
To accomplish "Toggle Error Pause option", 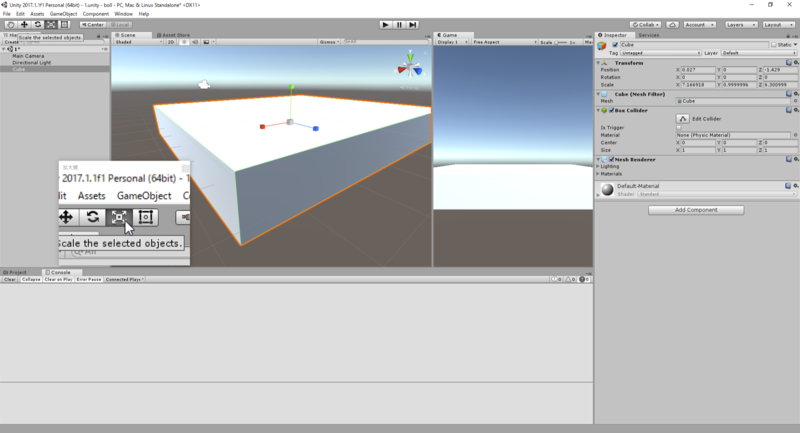I will coord(89,279).
